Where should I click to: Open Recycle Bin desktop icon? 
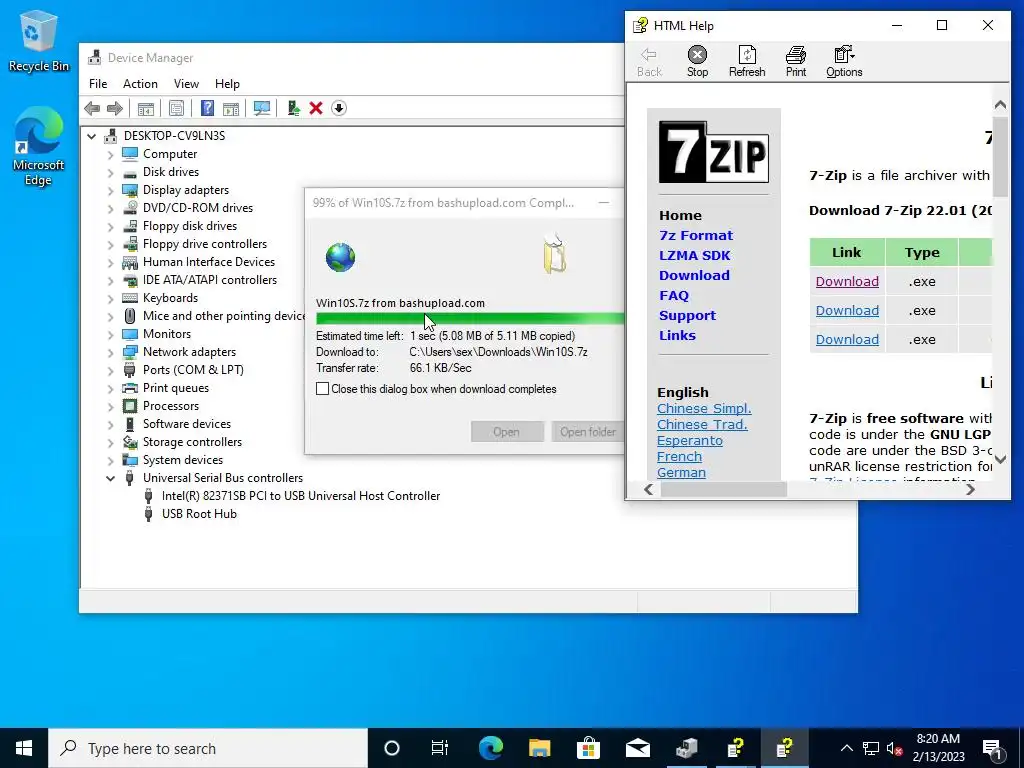(x=39, y=41)
